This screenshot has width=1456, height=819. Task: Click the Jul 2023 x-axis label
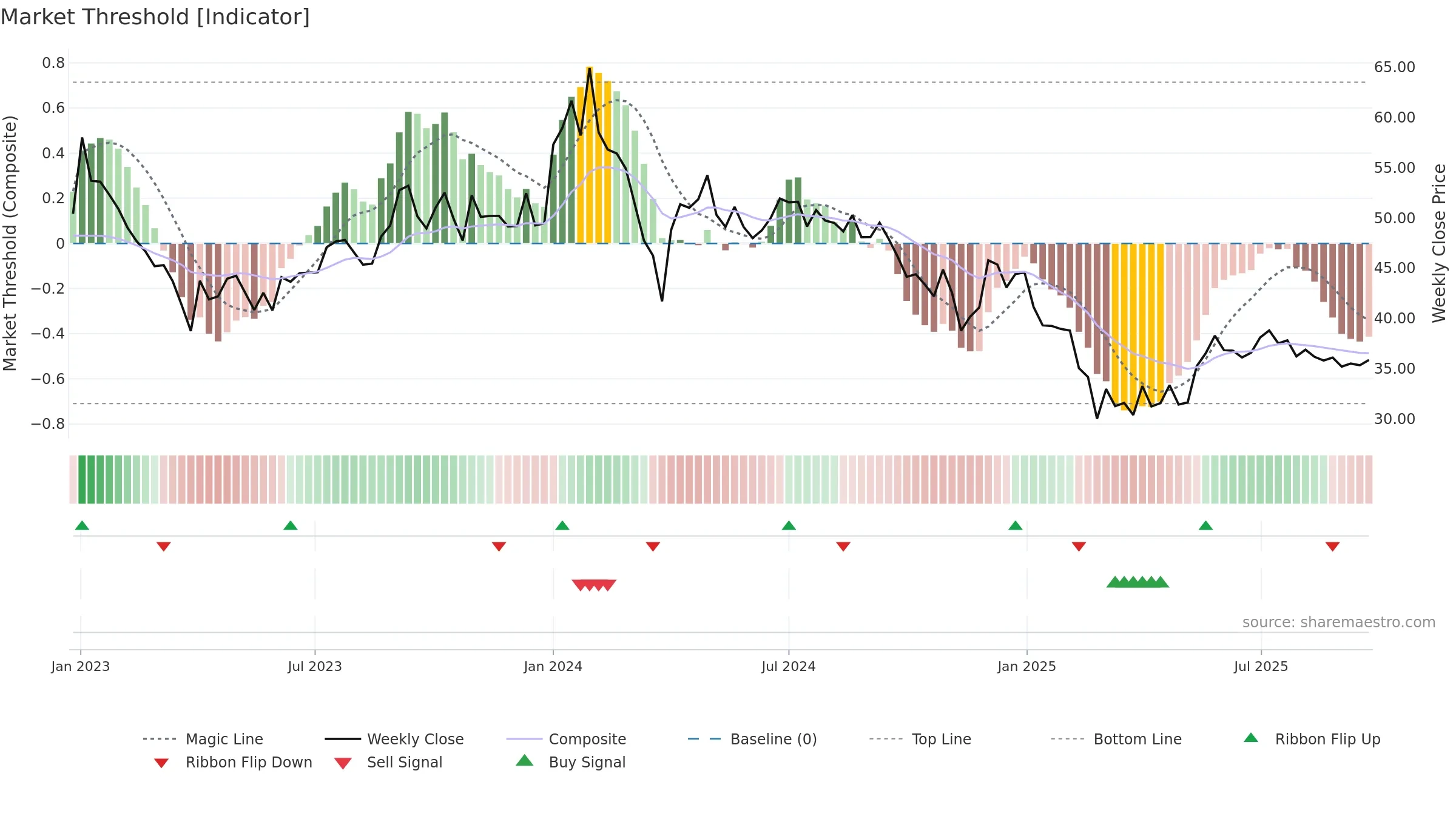pyautogui.click(x=315, y=666)
